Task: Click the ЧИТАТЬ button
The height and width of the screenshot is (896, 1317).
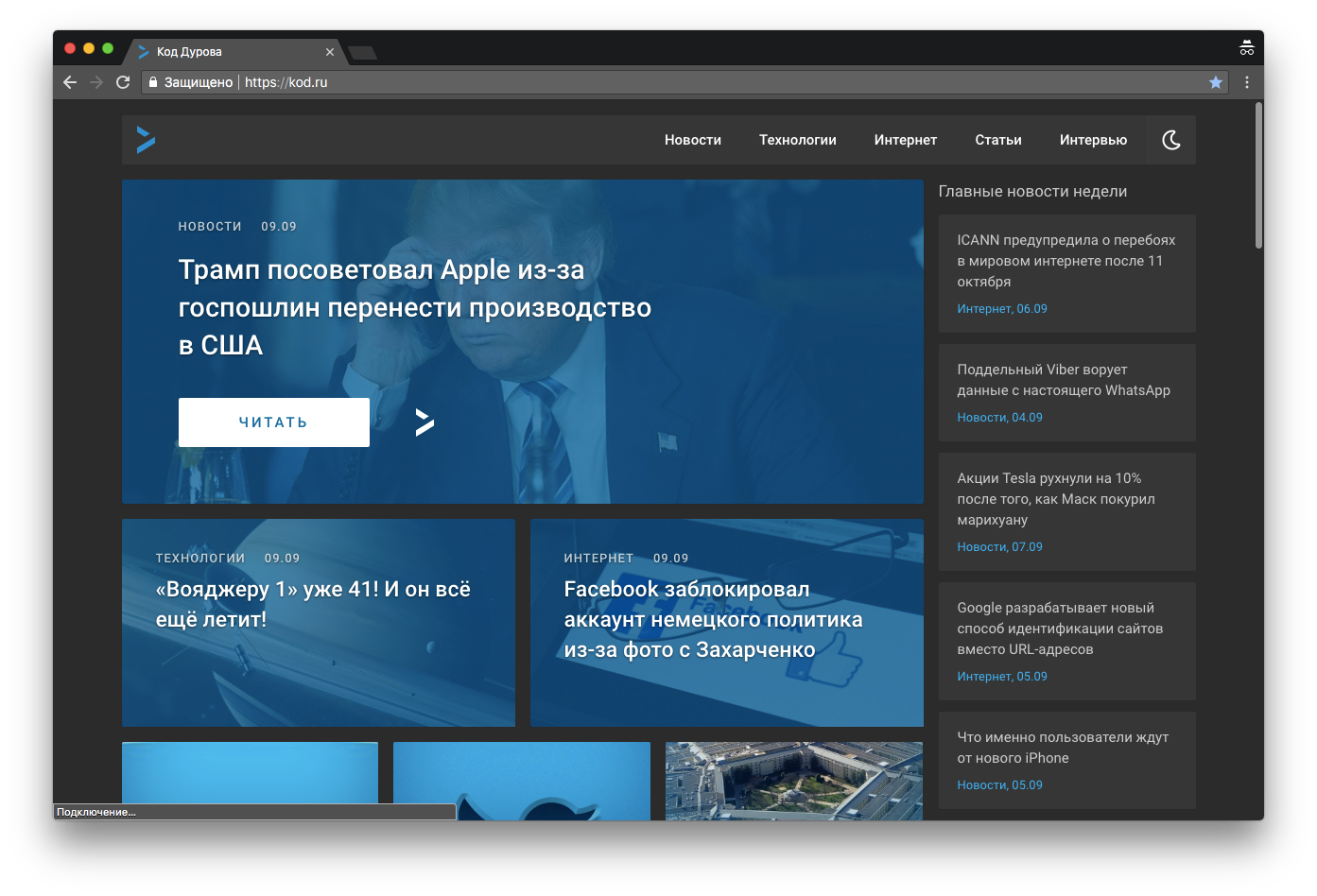Action: pyautogui.click(x=274, y=422)
